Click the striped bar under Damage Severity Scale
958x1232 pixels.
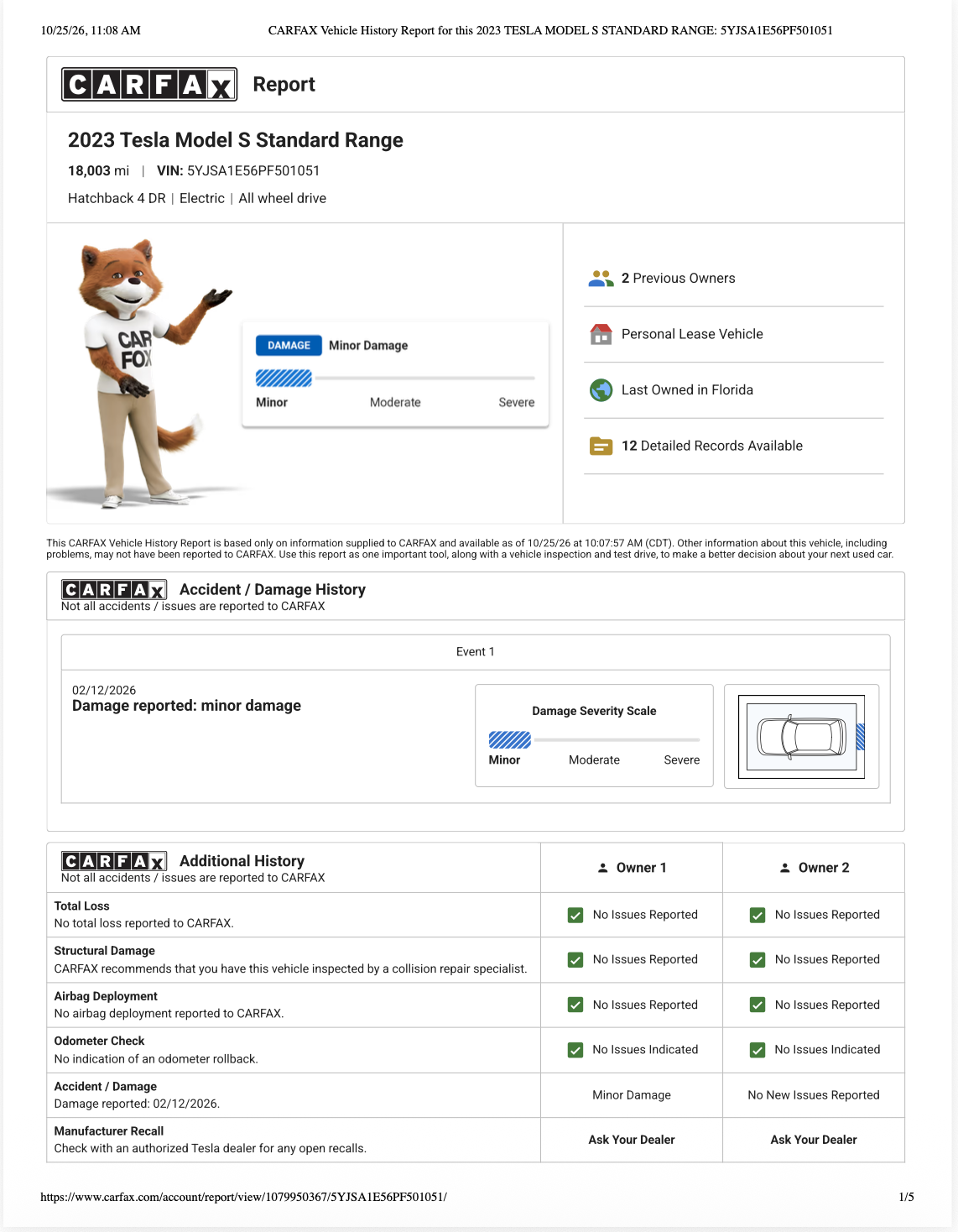(x=510, y=739)
